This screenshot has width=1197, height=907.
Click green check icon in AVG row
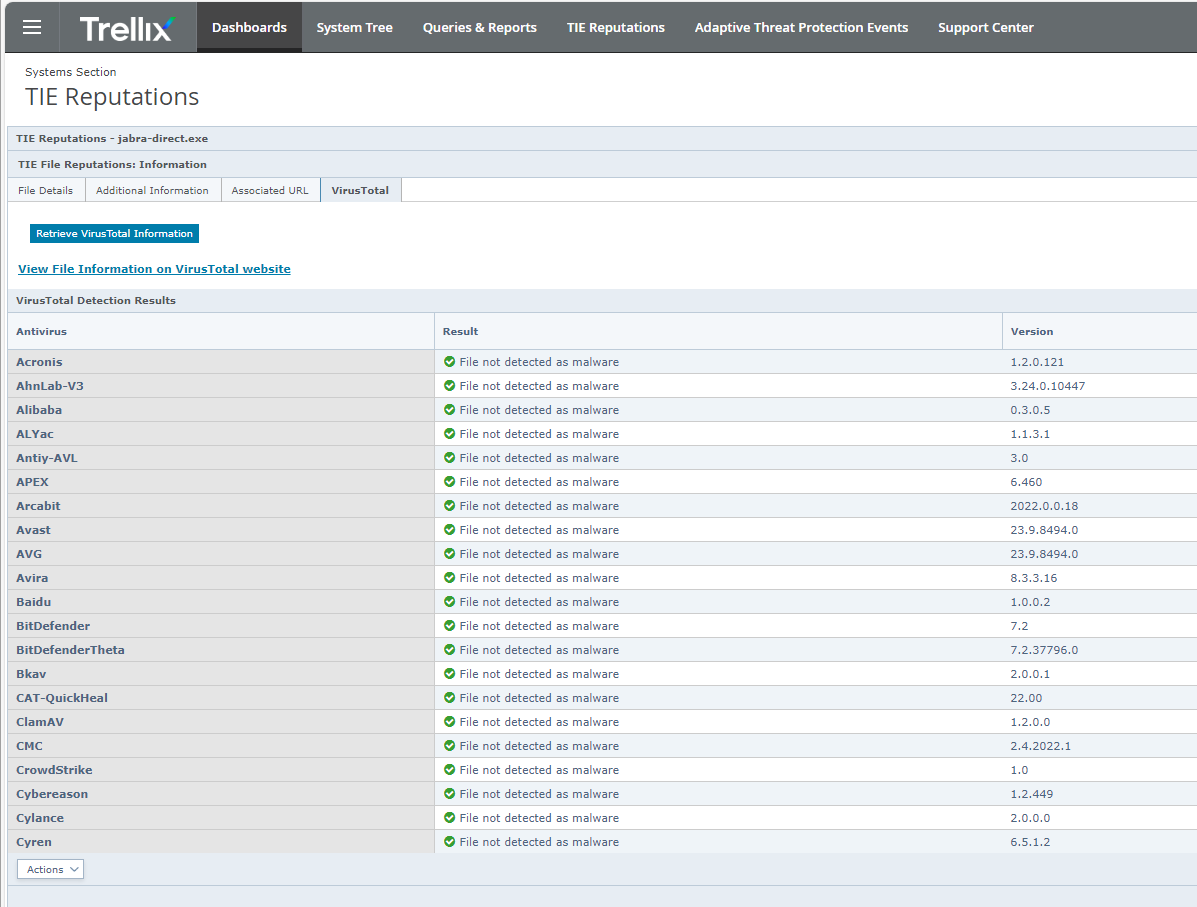(x=450, y=554)
